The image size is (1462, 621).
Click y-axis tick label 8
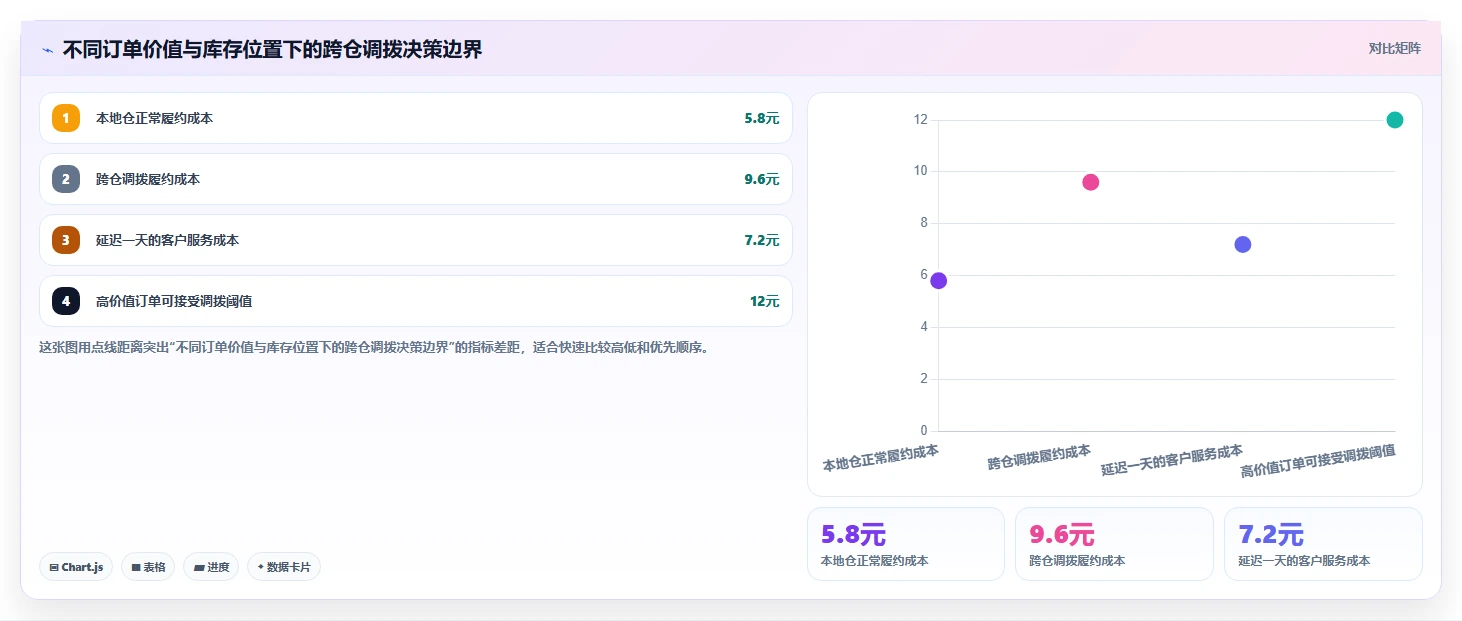pyautogui.click(x=924, y=223)
